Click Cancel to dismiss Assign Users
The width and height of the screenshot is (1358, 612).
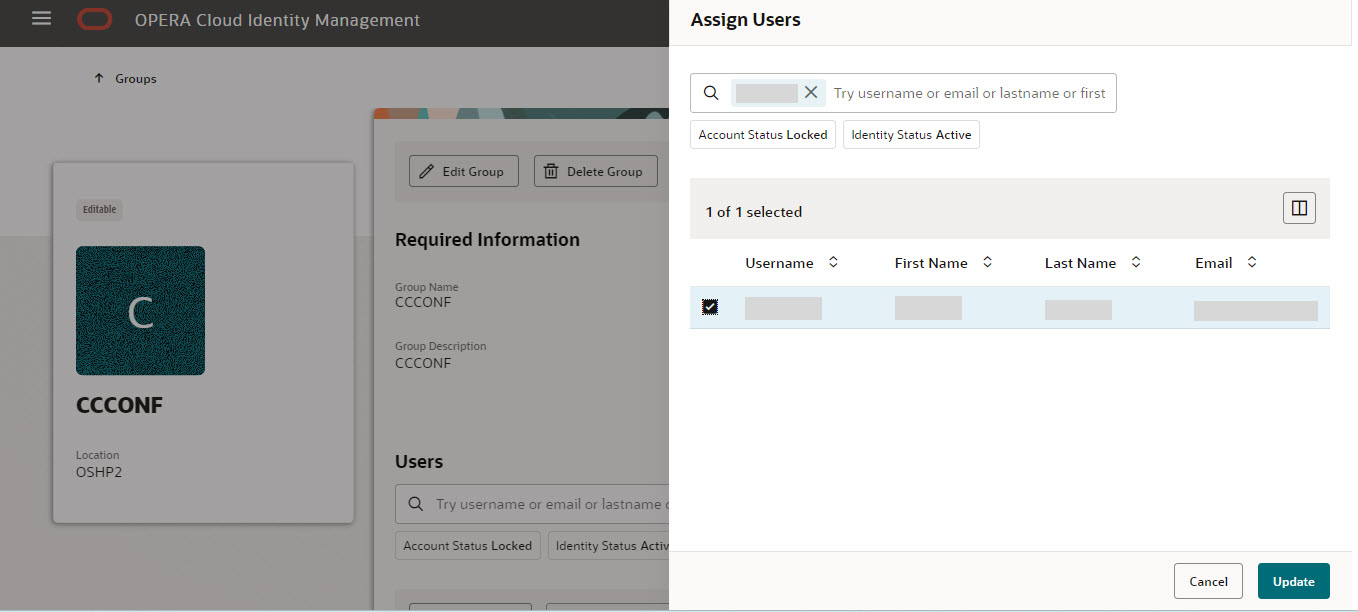pos(1207,581)
